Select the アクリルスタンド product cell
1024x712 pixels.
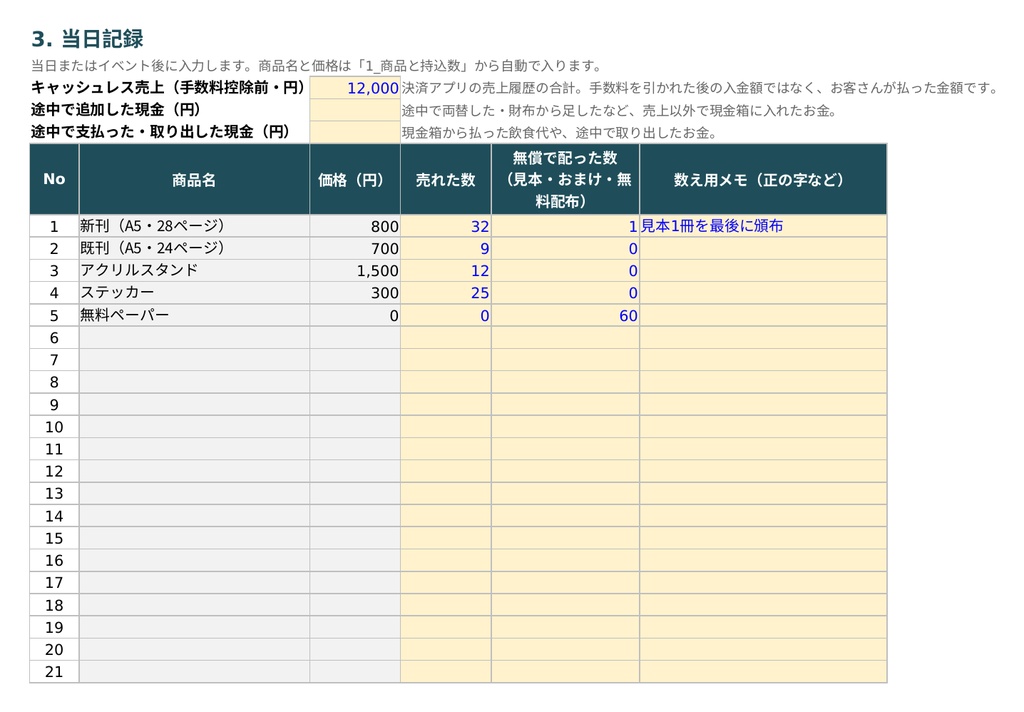pyautogui.click(x=194, y=270)
